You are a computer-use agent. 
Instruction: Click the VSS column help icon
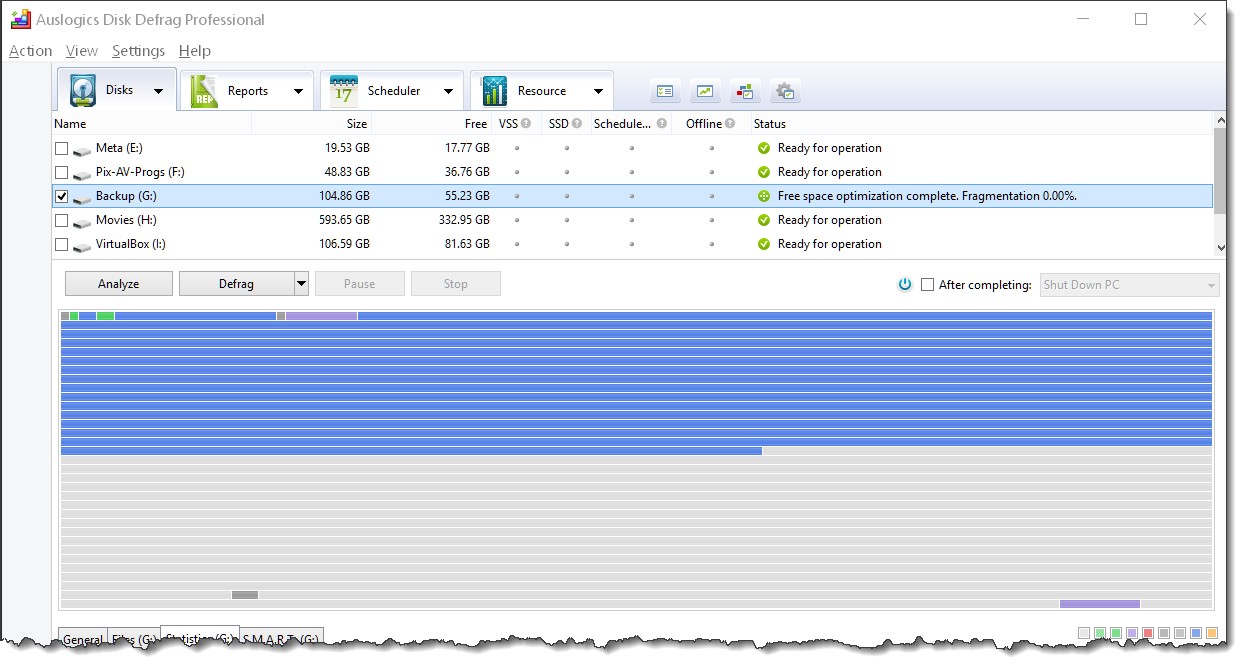(x=528, y=124)
